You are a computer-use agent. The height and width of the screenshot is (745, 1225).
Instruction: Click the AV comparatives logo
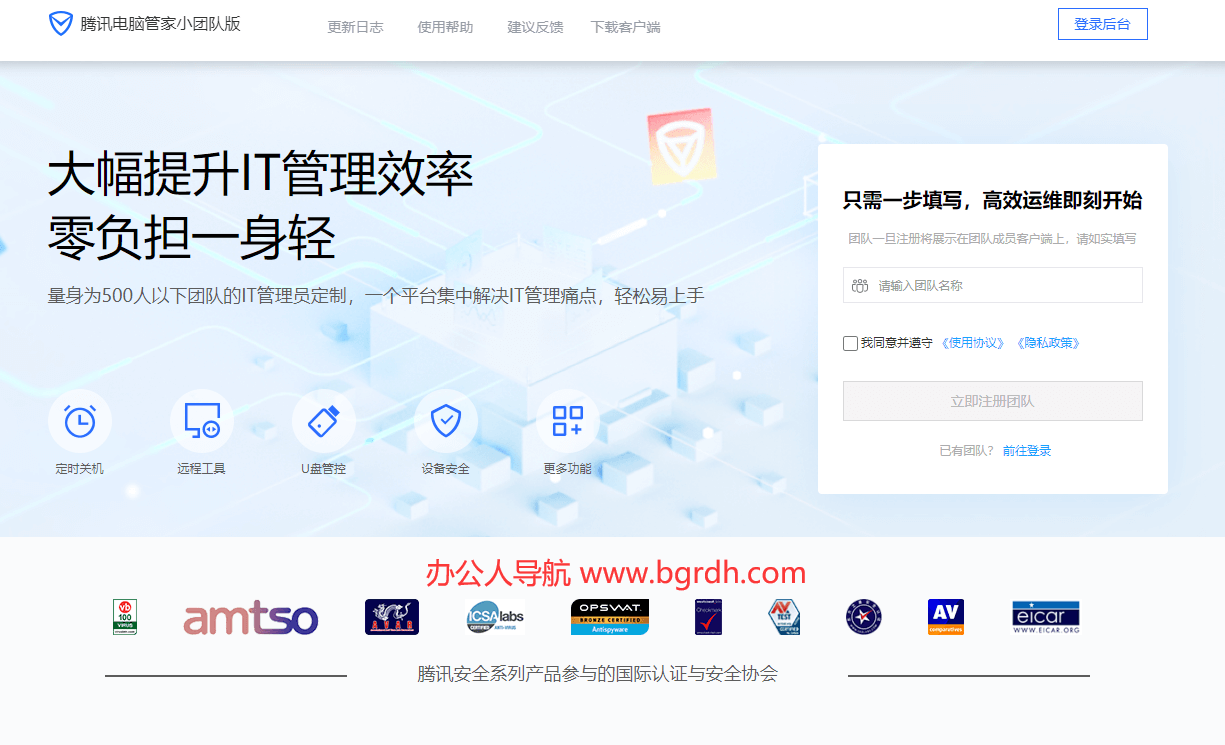[x=945, y=617]
